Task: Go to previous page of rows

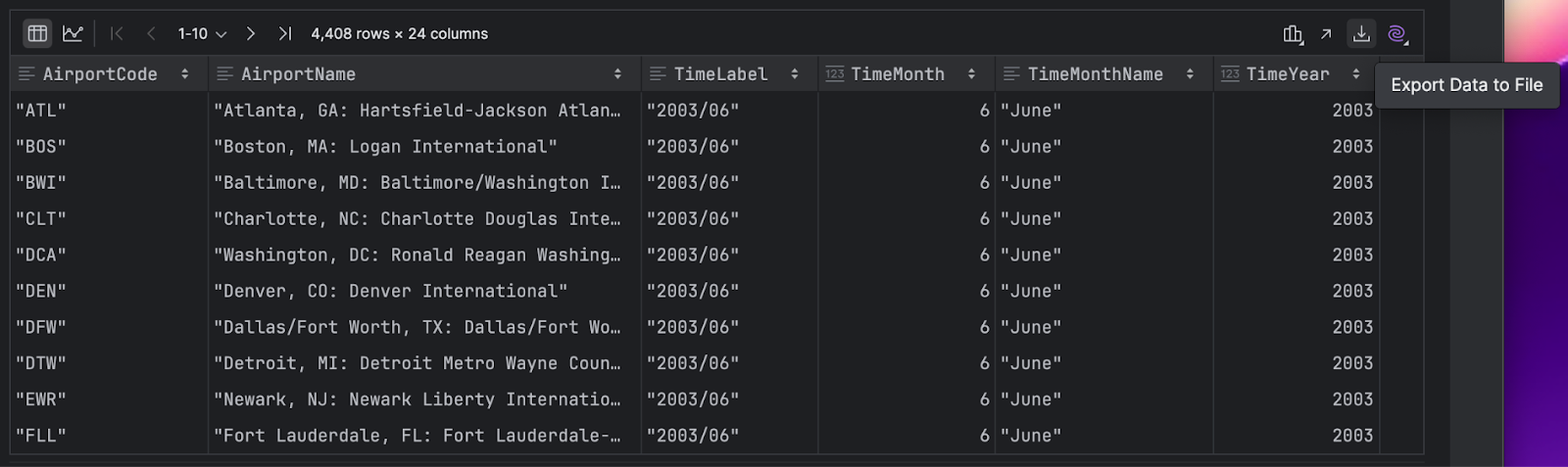Action: (151, 33)
